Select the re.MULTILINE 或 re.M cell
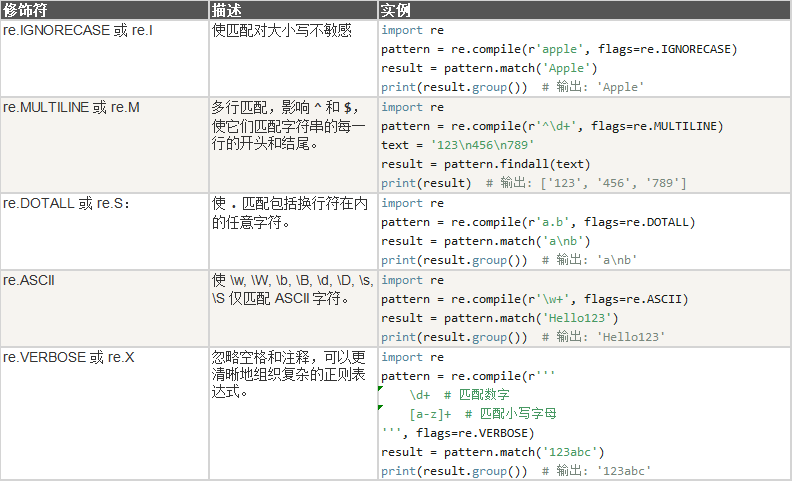The width and height of the screenshot is (792, 481). tap(105, 145)
